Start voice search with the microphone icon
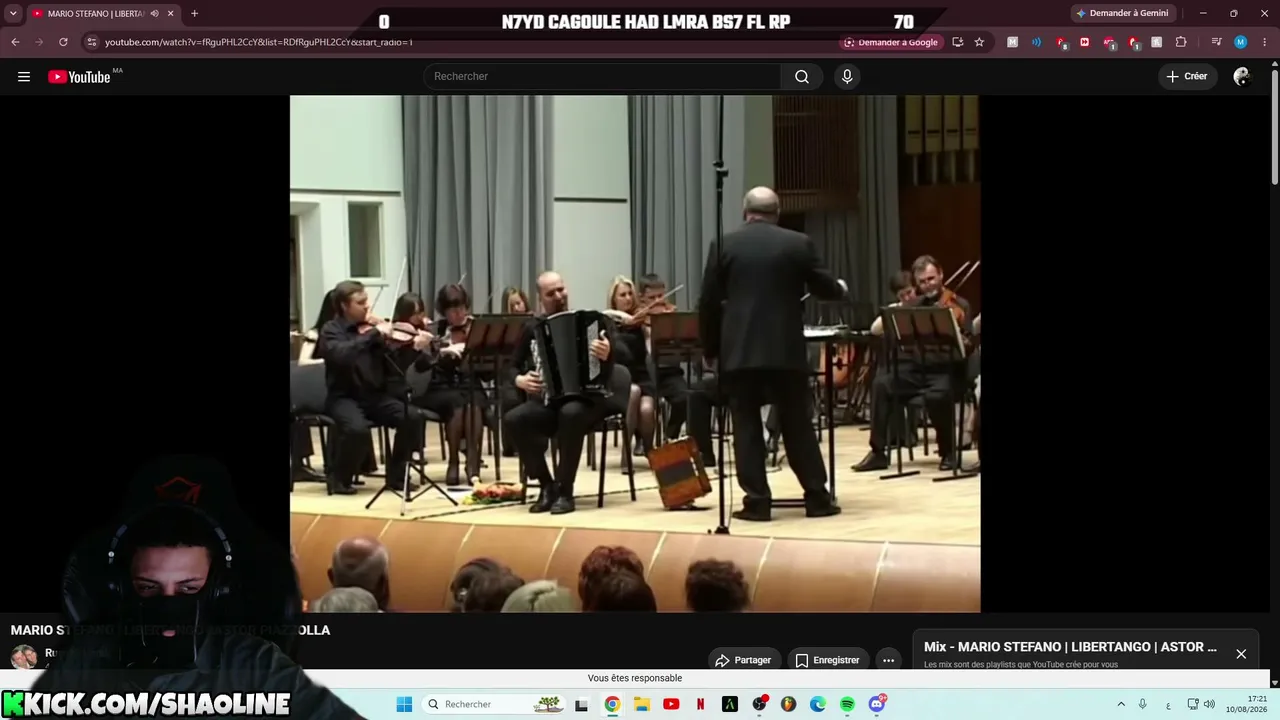The image size is (1280, 720). pyautogui.click(x=847, y=77)
